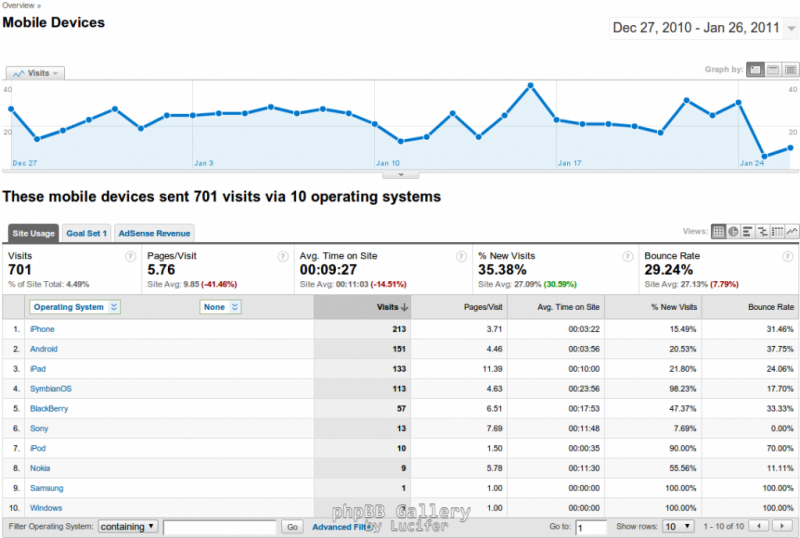The image size is (800, 538).
Task: Select graph by month icon
Action: [x=790, y=70]
